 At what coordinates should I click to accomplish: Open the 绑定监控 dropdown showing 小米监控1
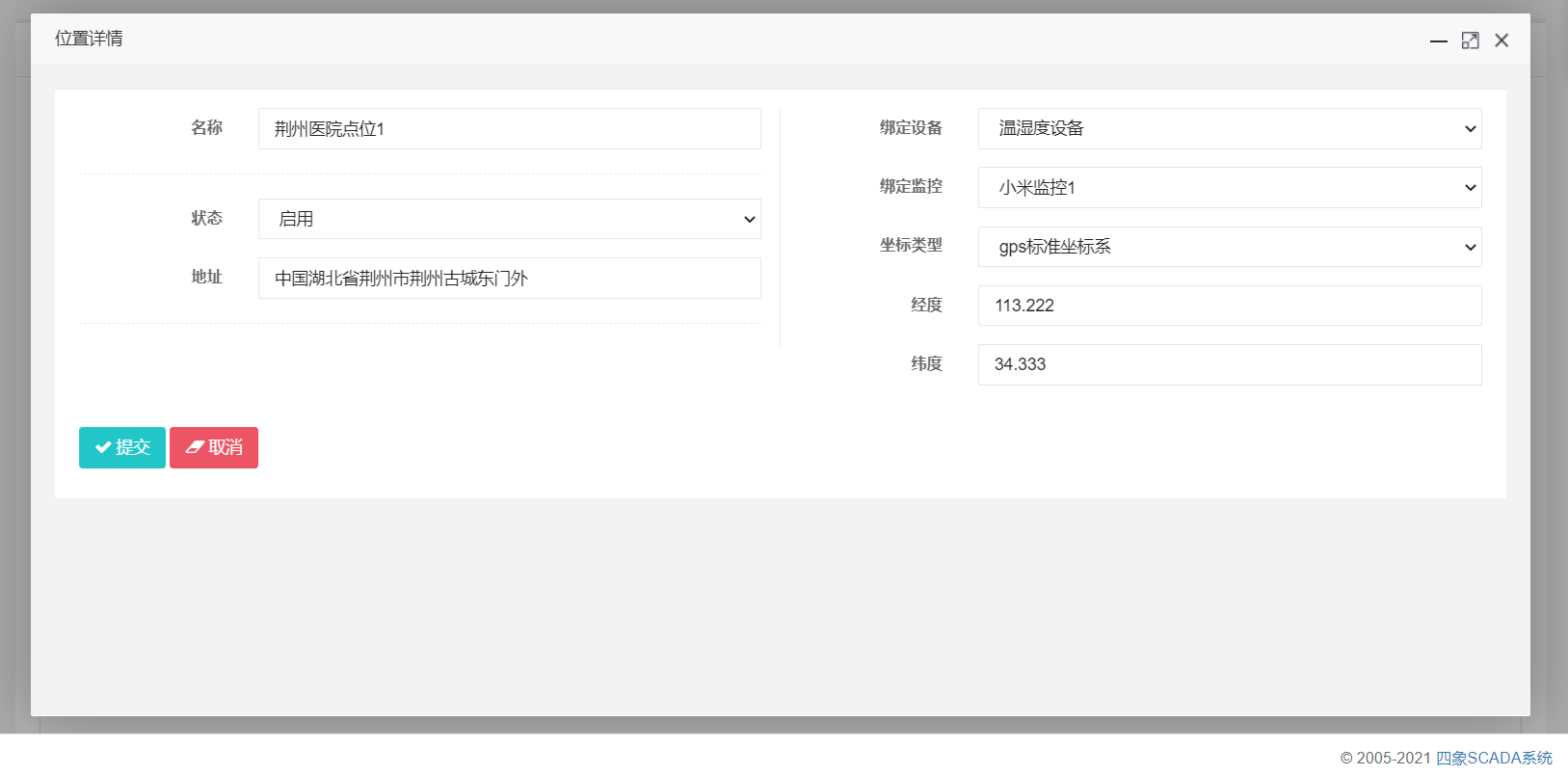coord(1229,188)
